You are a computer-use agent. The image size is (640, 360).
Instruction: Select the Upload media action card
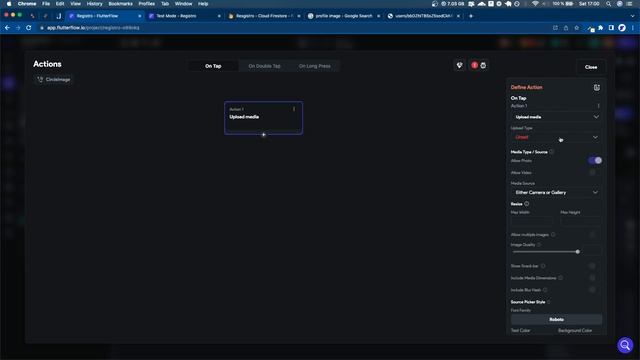point(263,118)
